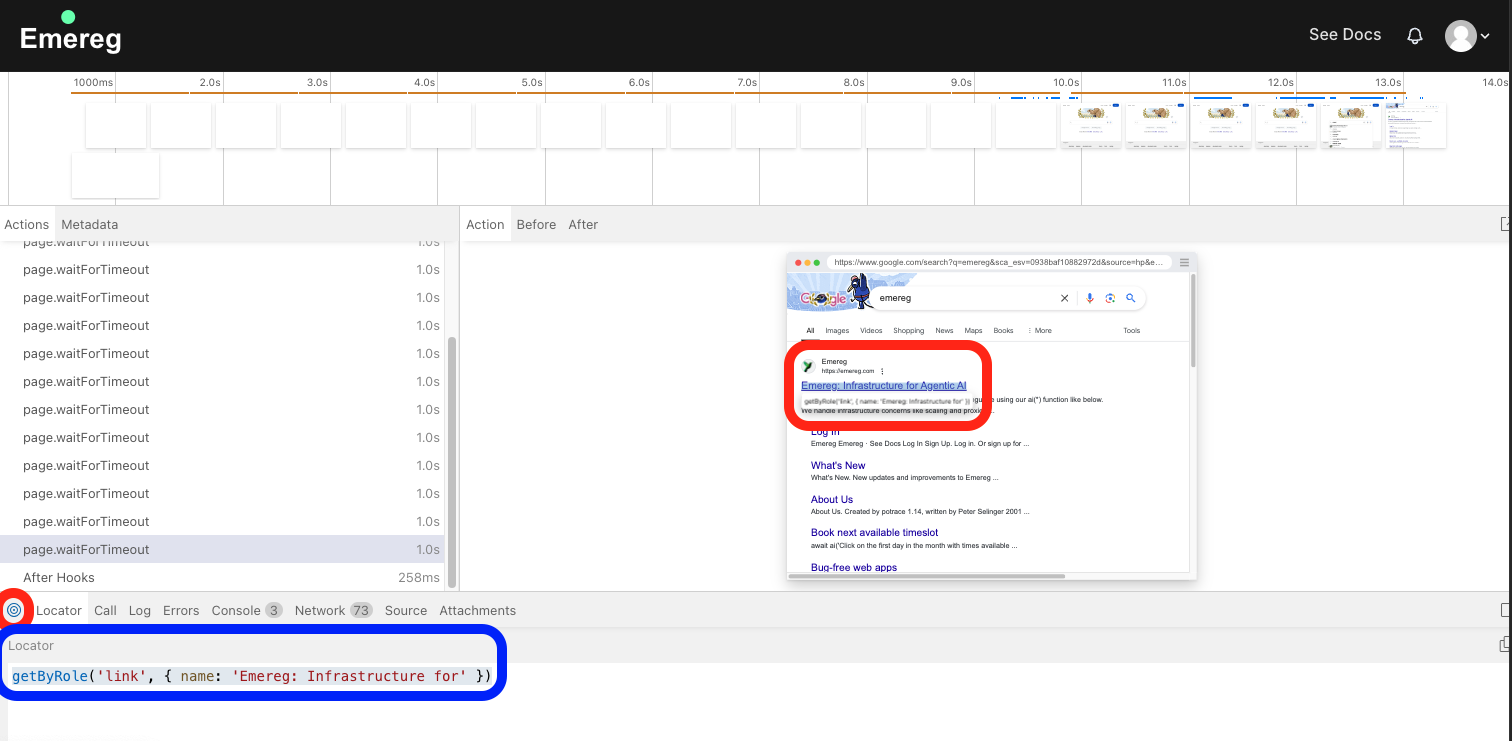Open notifications via the bell icon

point(1415,35)
